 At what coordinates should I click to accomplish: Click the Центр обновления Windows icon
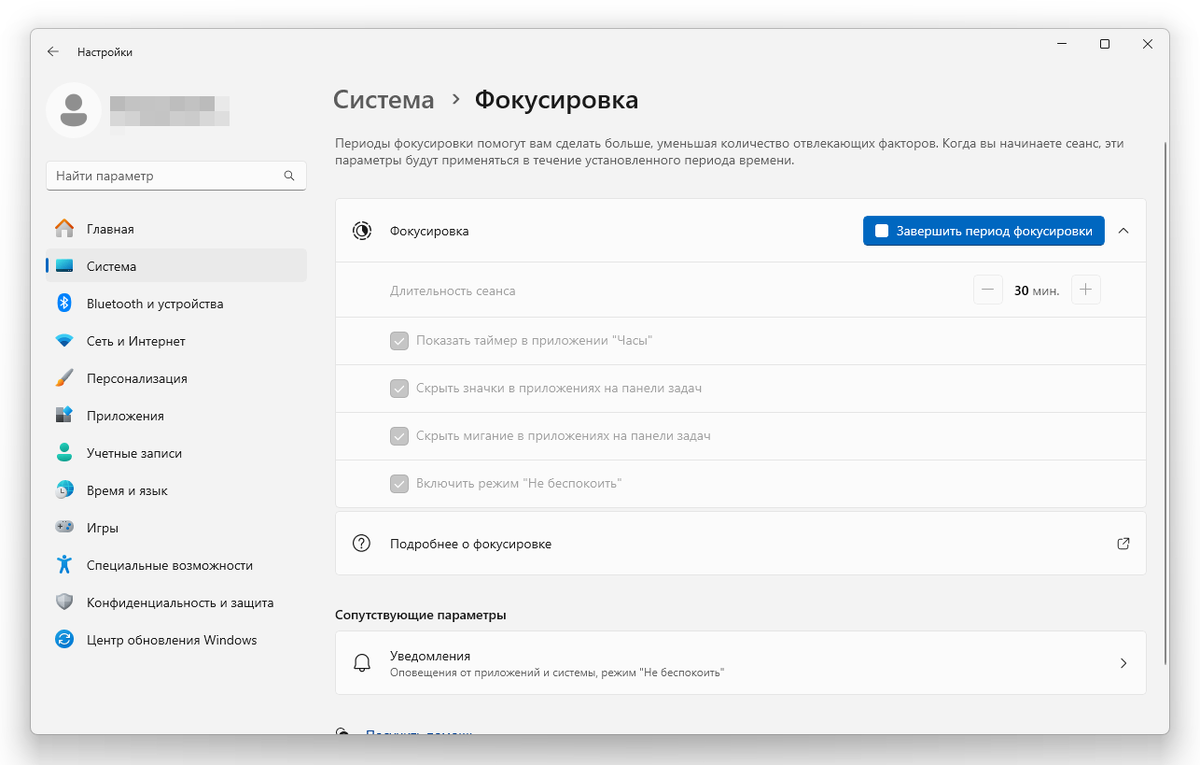(x=65, y=640)
